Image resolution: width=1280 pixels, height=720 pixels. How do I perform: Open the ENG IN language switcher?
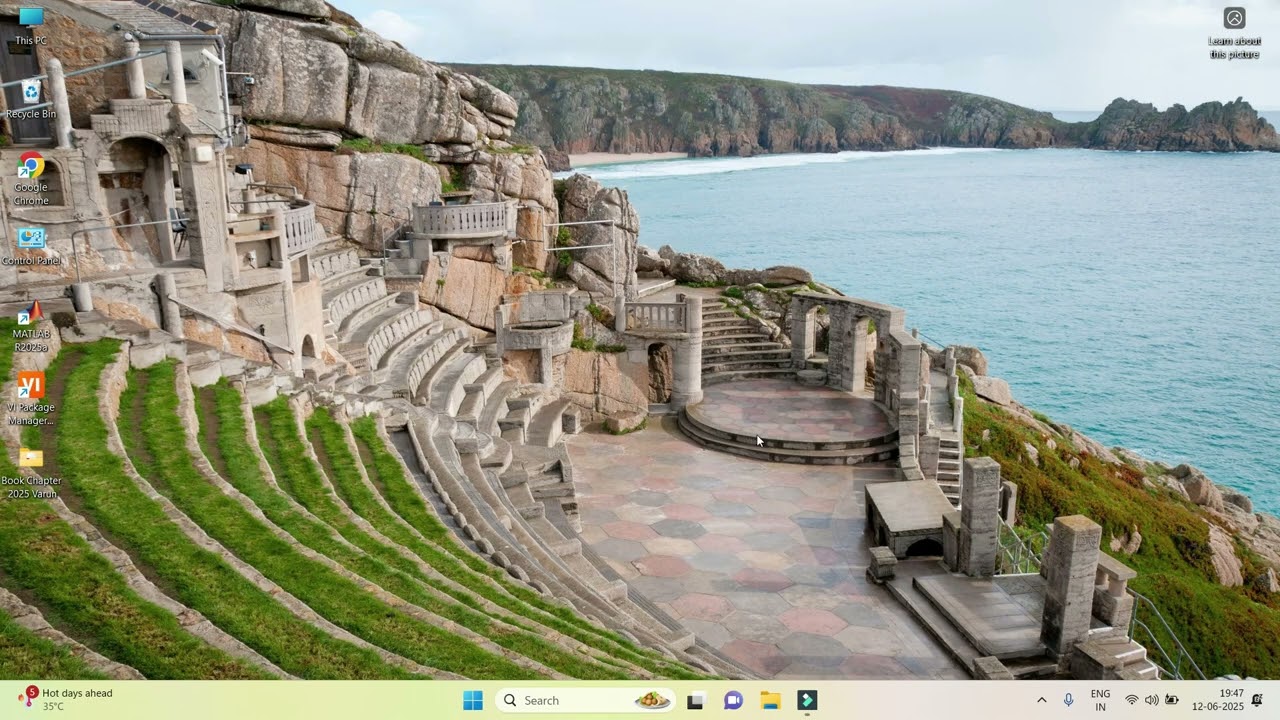[x=1100, y=700]
